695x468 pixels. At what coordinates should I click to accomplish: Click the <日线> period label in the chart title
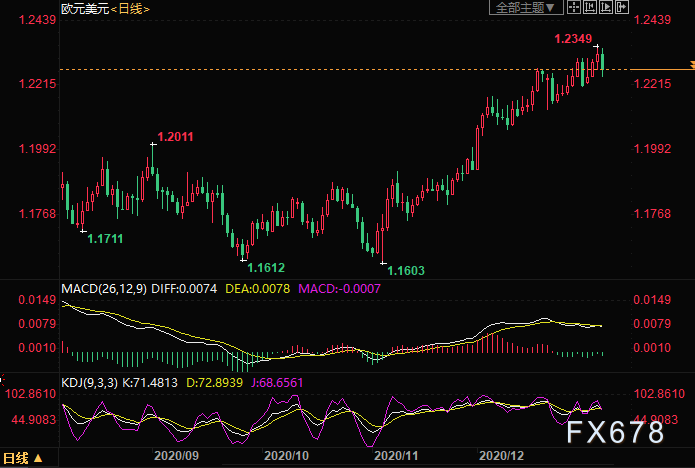128,9
